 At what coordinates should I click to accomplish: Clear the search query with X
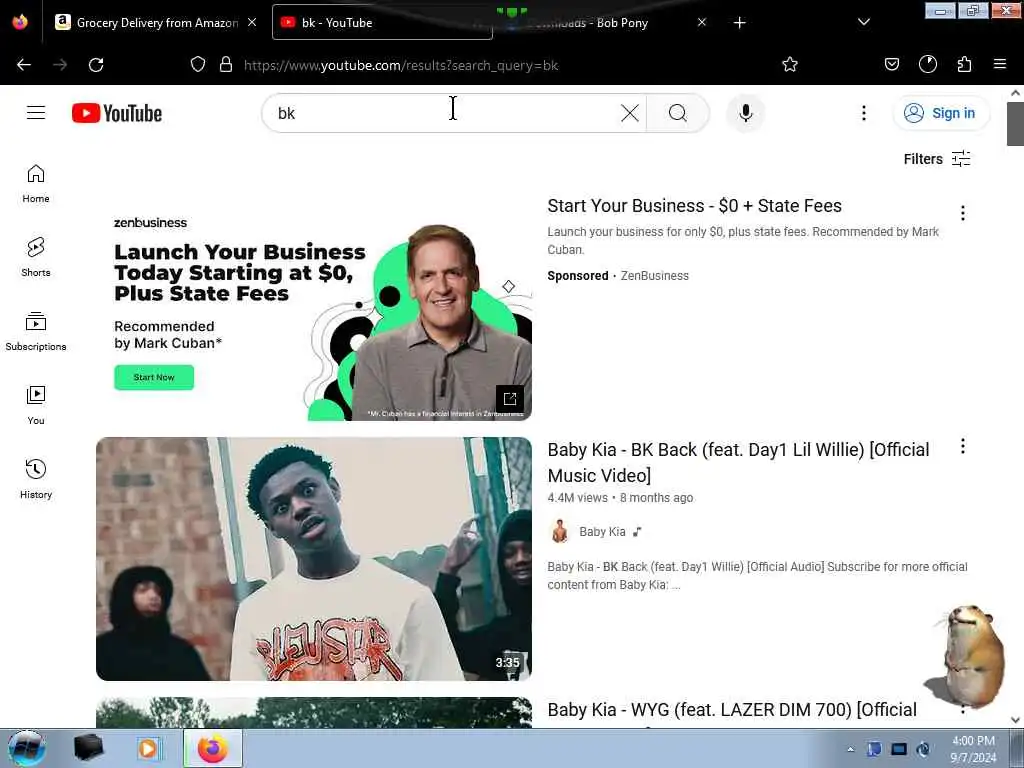[x=630, y=113]
